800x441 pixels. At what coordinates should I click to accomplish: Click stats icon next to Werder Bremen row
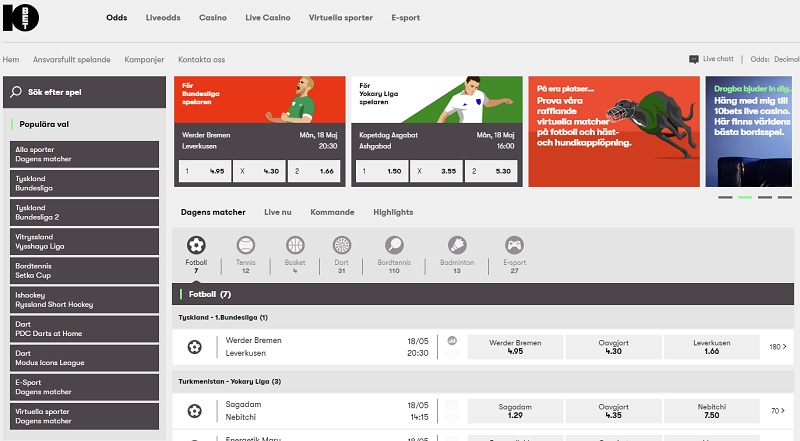[452, 340]
